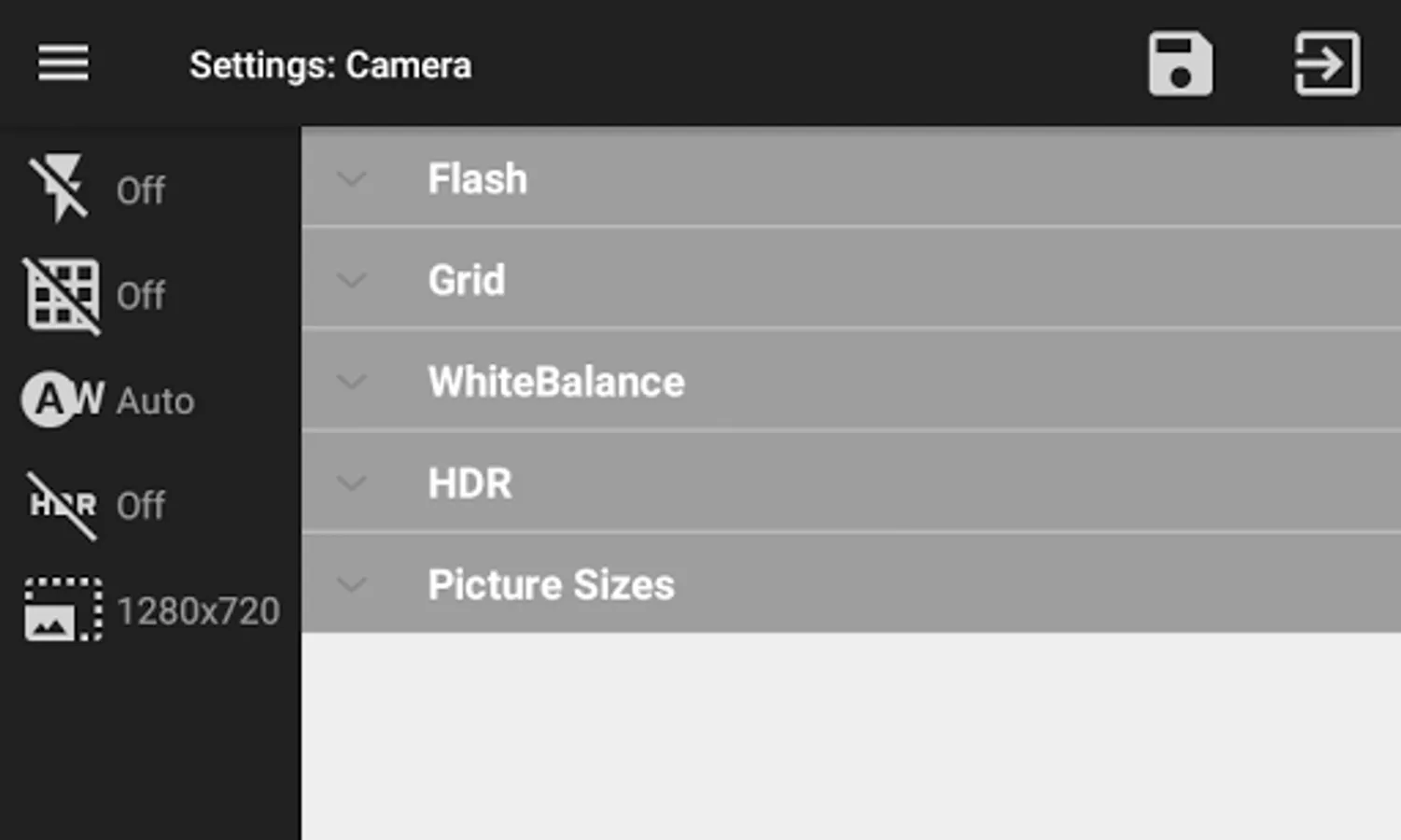Click the save settings floppy icon
The height and width of the screenshot is (840, 1401).
[1180, 63]
